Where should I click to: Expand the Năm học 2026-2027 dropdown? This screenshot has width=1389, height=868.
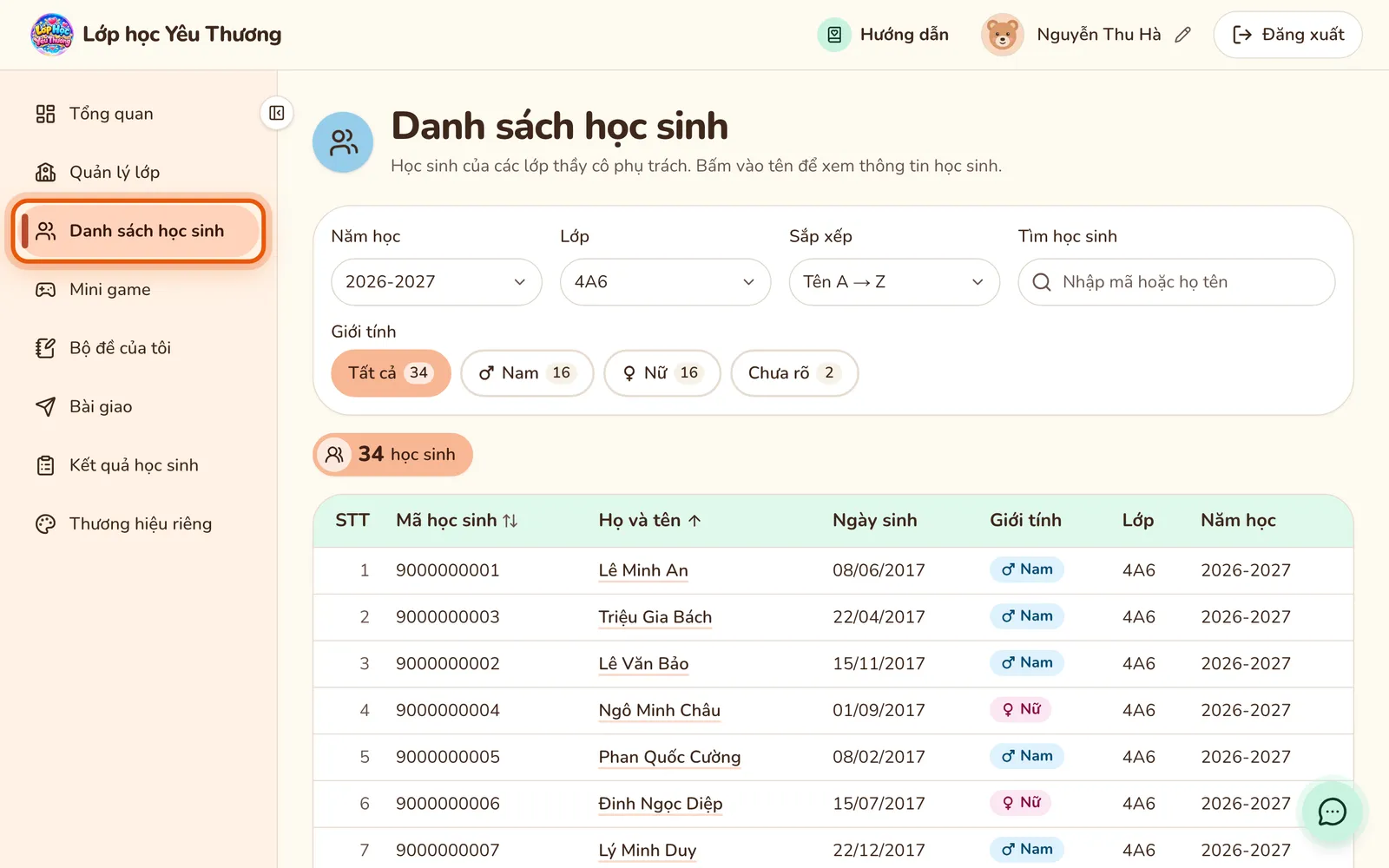click(437, 282)
